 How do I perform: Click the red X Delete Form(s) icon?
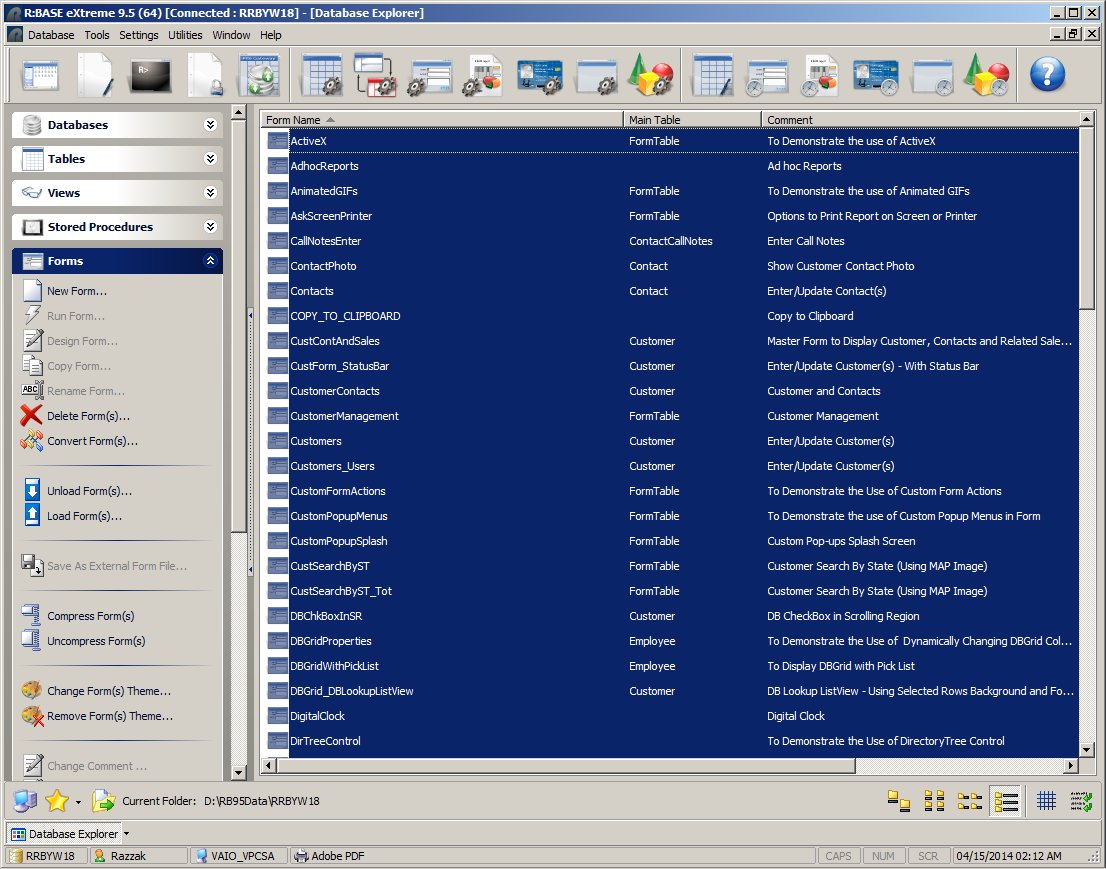32,416
